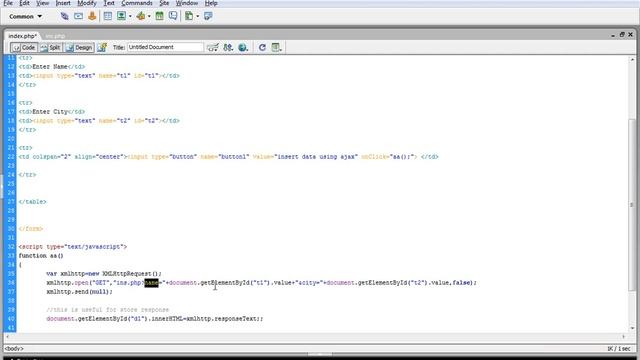Click the Title field containing Untitled Document
The height and width of the screenshot is (360, 640).
tap(165, 47)
